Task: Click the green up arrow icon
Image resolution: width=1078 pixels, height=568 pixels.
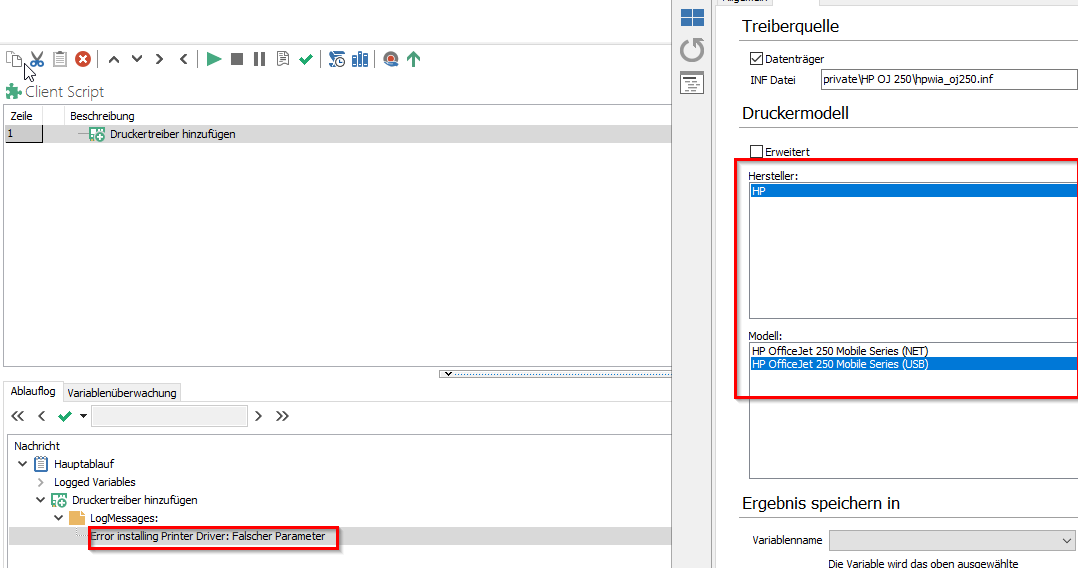Action: (x=413, y=59)
